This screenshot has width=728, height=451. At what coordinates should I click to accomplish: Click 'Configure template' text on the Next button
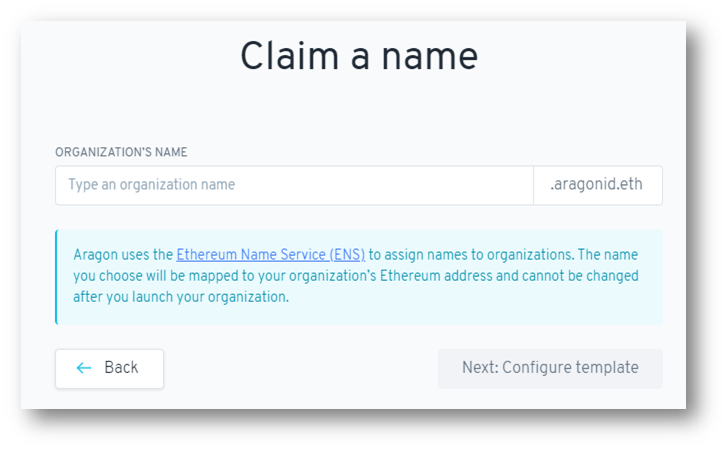(571, 368)
